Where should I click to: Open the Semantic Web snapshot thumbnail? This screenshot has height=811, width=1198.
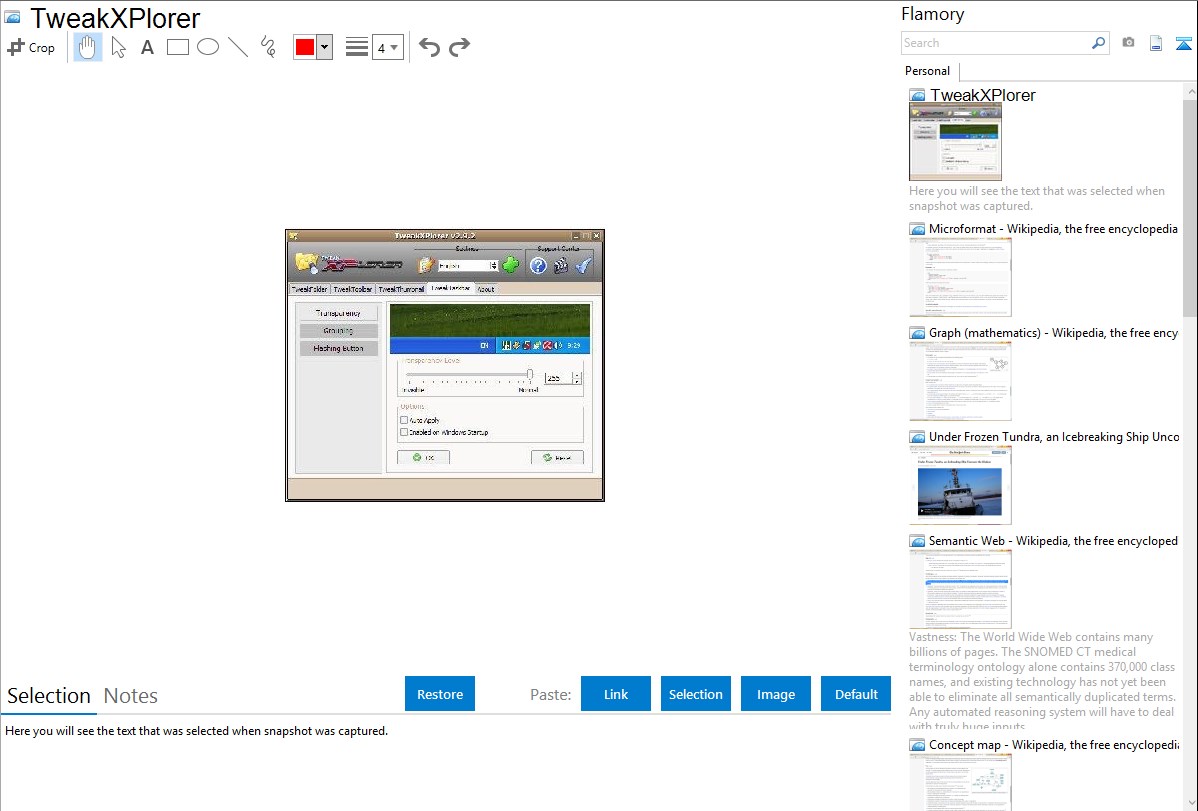pos(960,589)
